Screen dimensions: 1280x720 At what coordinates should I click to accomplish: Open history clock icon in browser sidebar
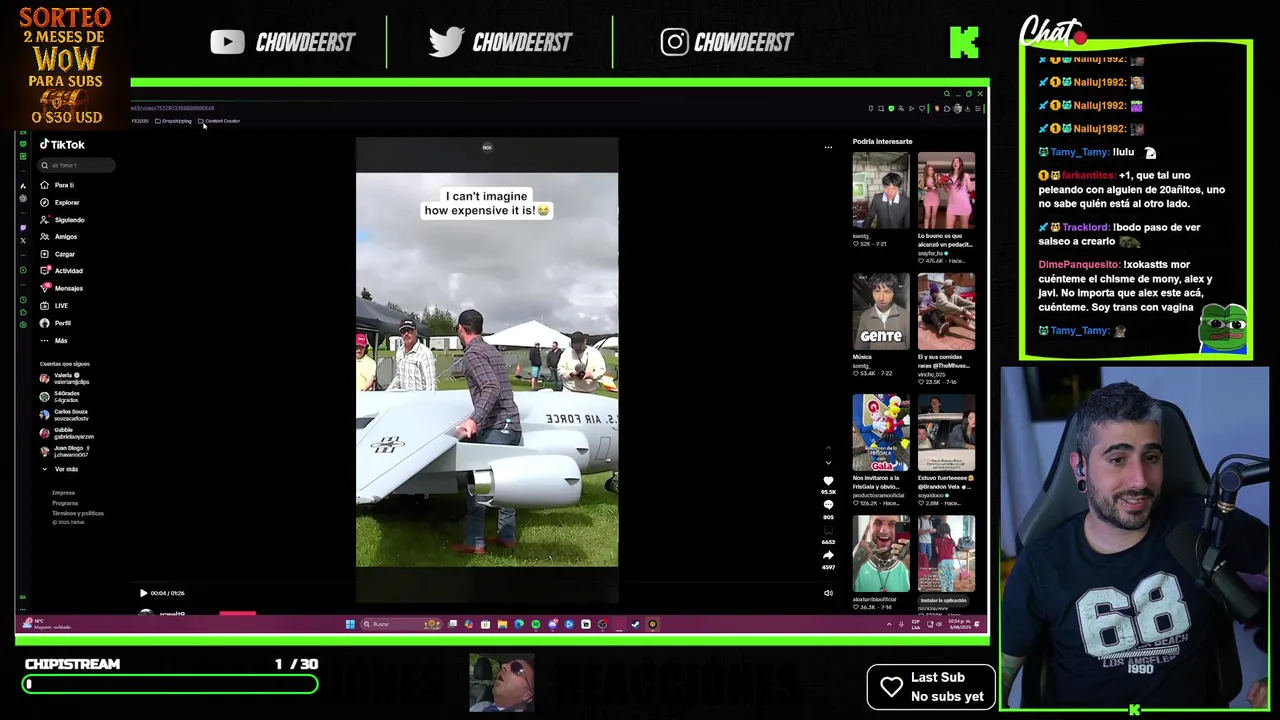click(23, 300)
